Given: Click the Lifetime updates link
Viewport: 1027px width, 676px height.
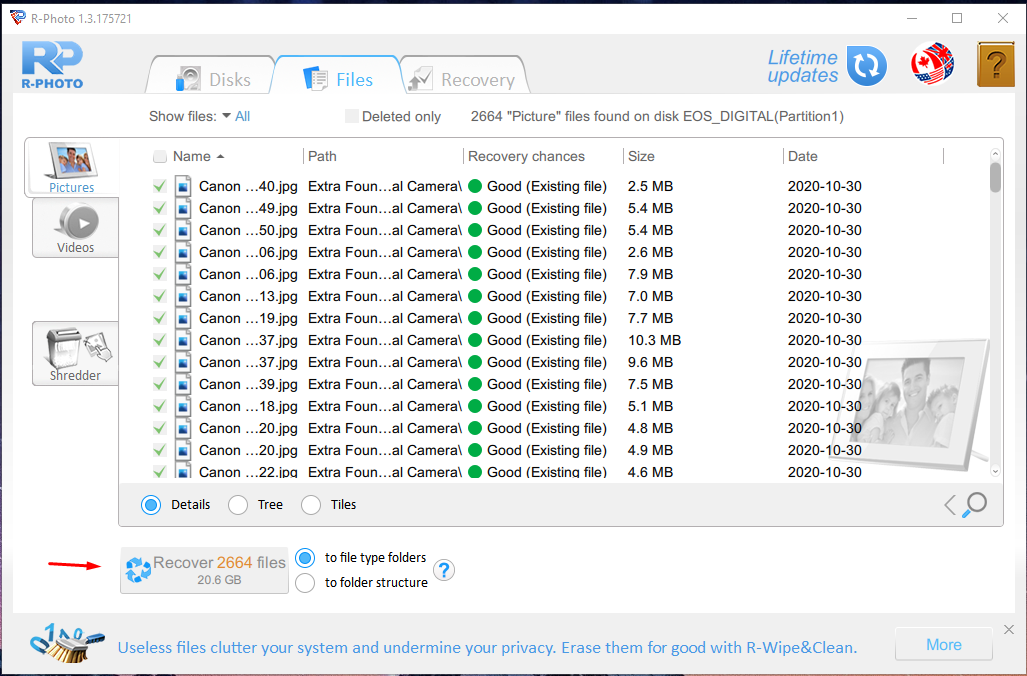Looking at the screenshot, I should coord(803,67).
